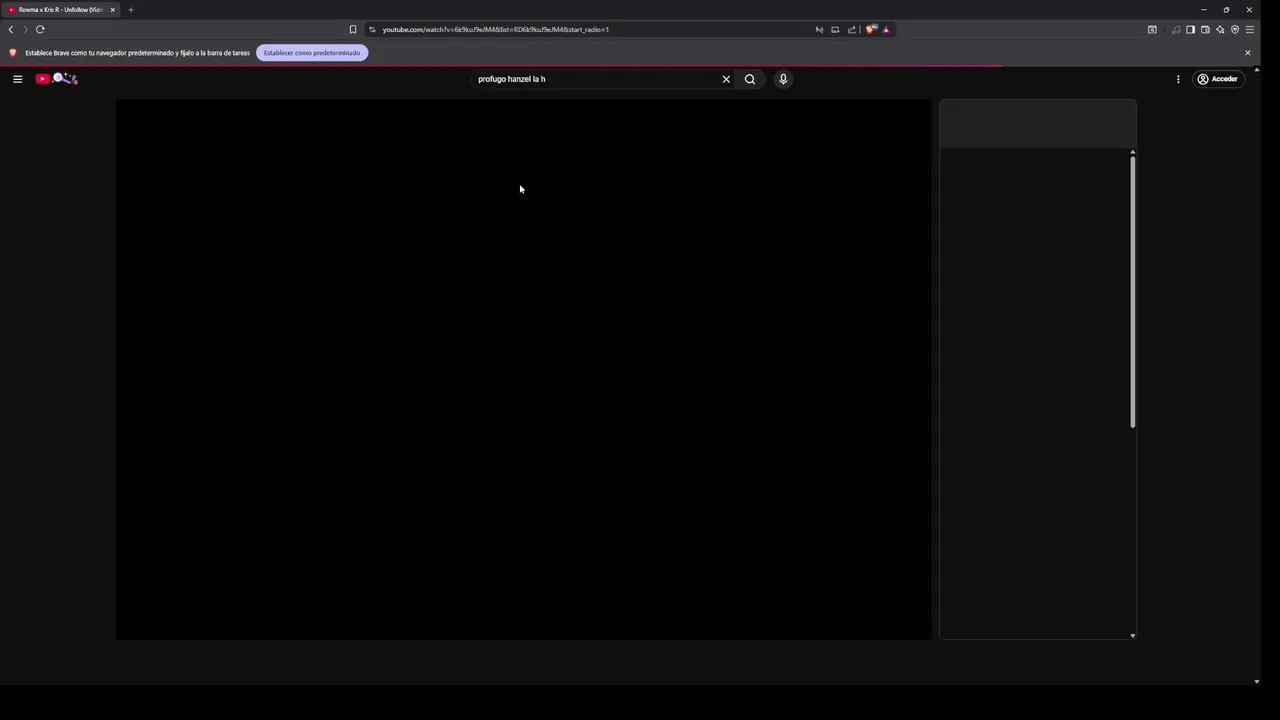This screenshot has width=1280, height=720.
Task: Share this page with the share icon
Action: click(851, 29)
